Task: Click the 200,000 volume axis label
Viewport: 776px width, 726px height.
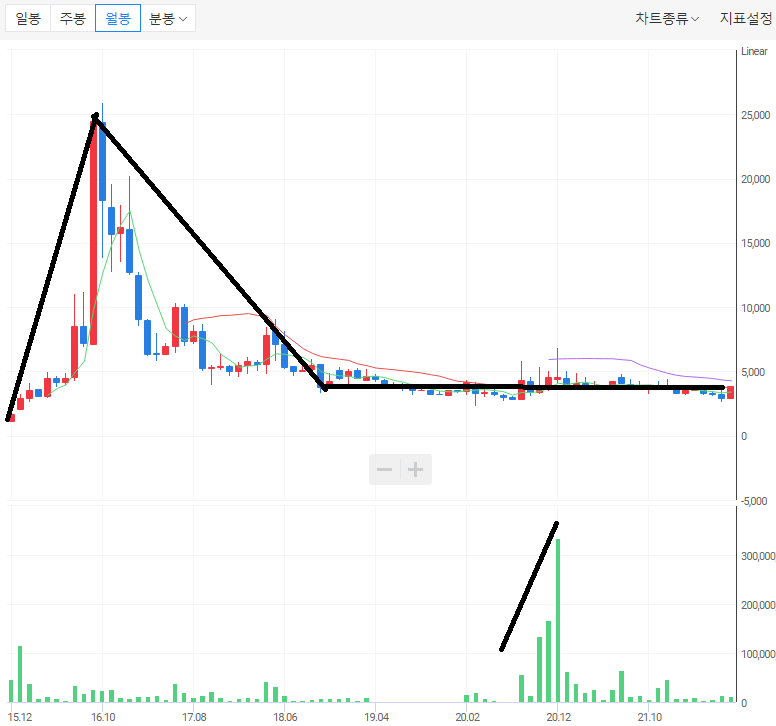Action: point(758,605)
